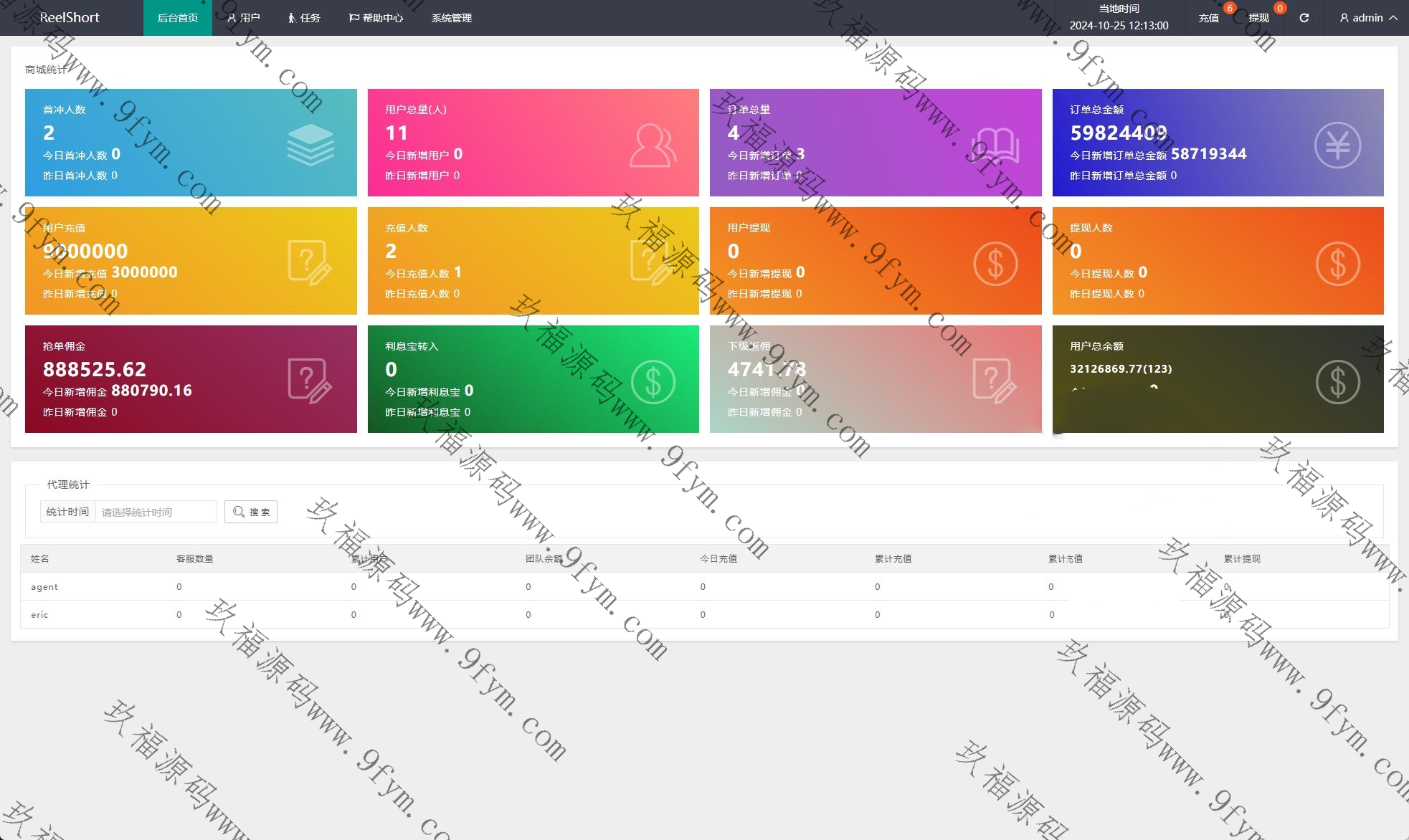This screenshot has height=840, width=1409.
Task: Open the 充值 notification link
Action: point(1208,18)
